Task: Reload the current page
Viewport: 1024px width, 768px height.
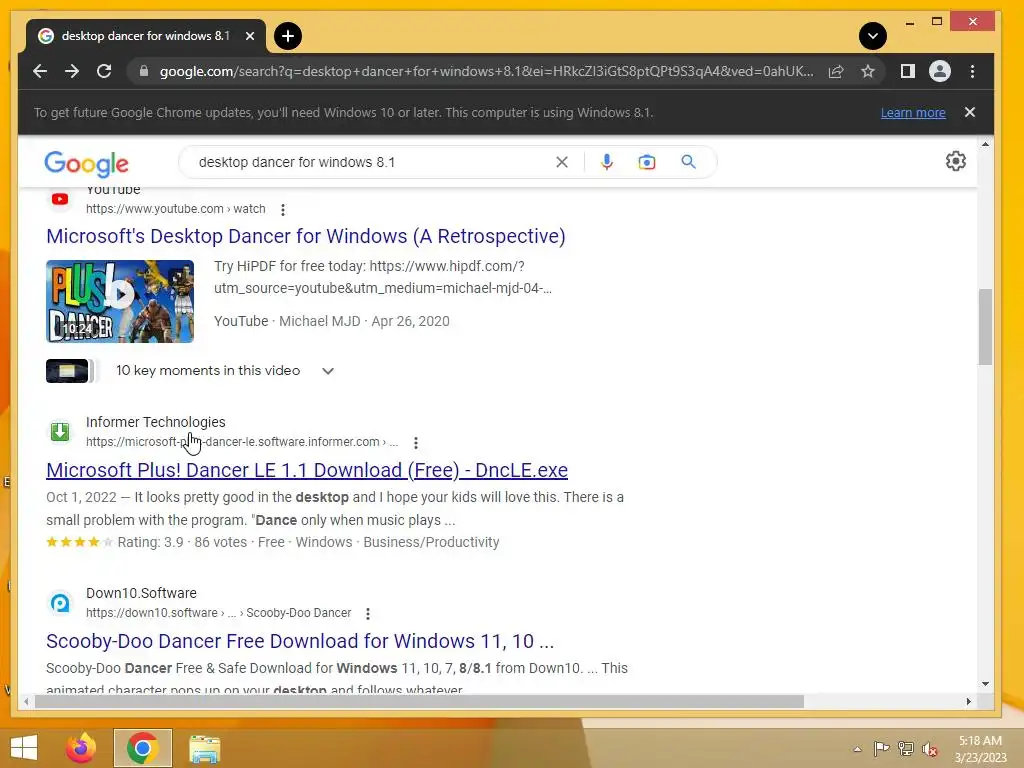Action: click(x=104, y=71)
